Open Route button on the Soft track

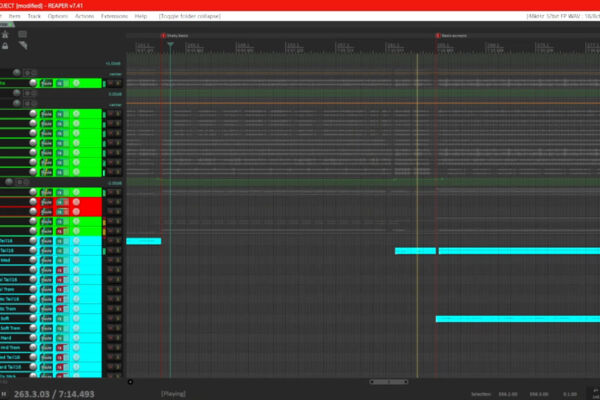click(x=47, y=318)
